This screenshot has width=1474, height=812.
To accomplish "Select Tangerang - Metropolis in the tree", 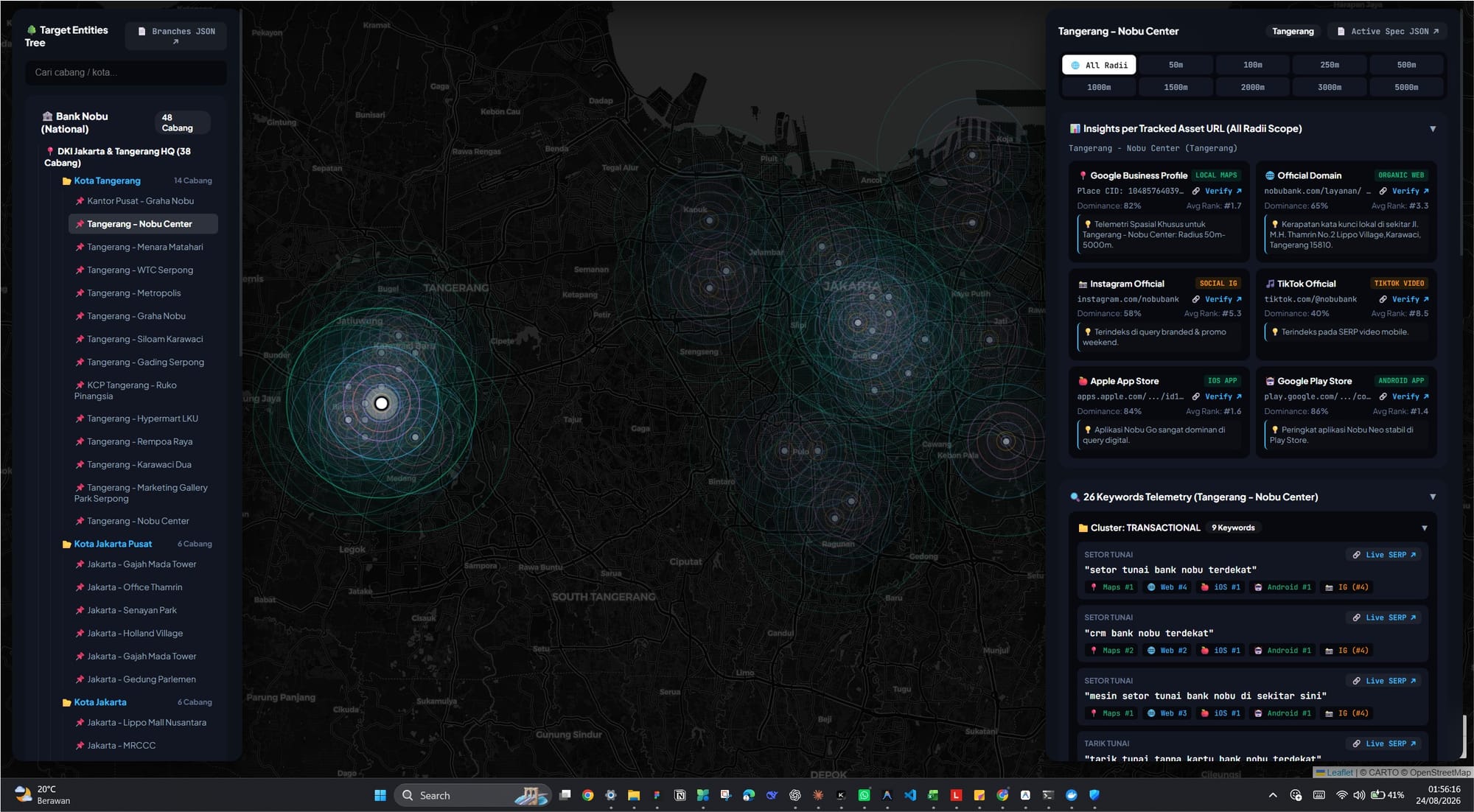I will tap(143, 293).
